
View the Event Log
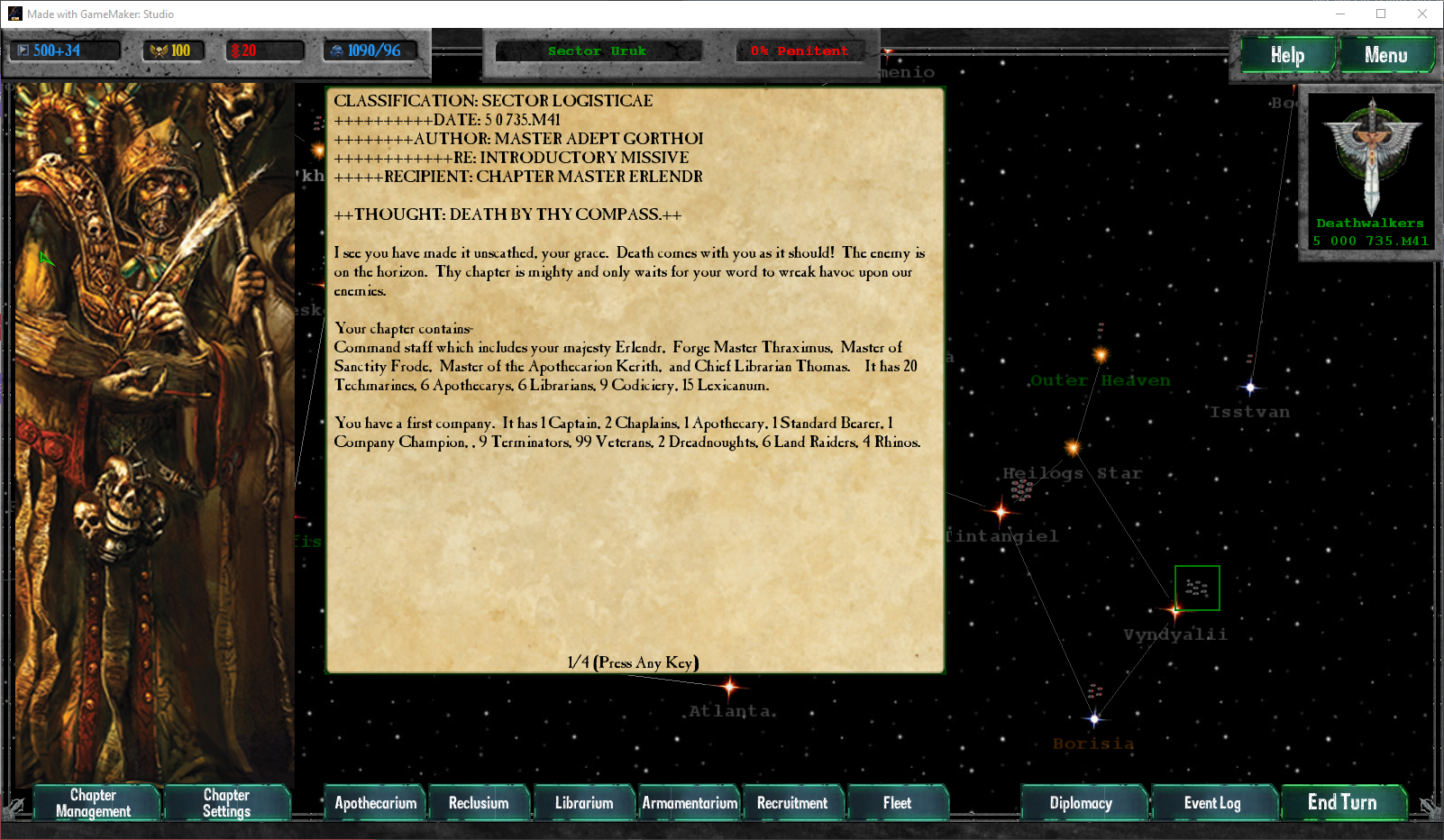coord(1212,802)
